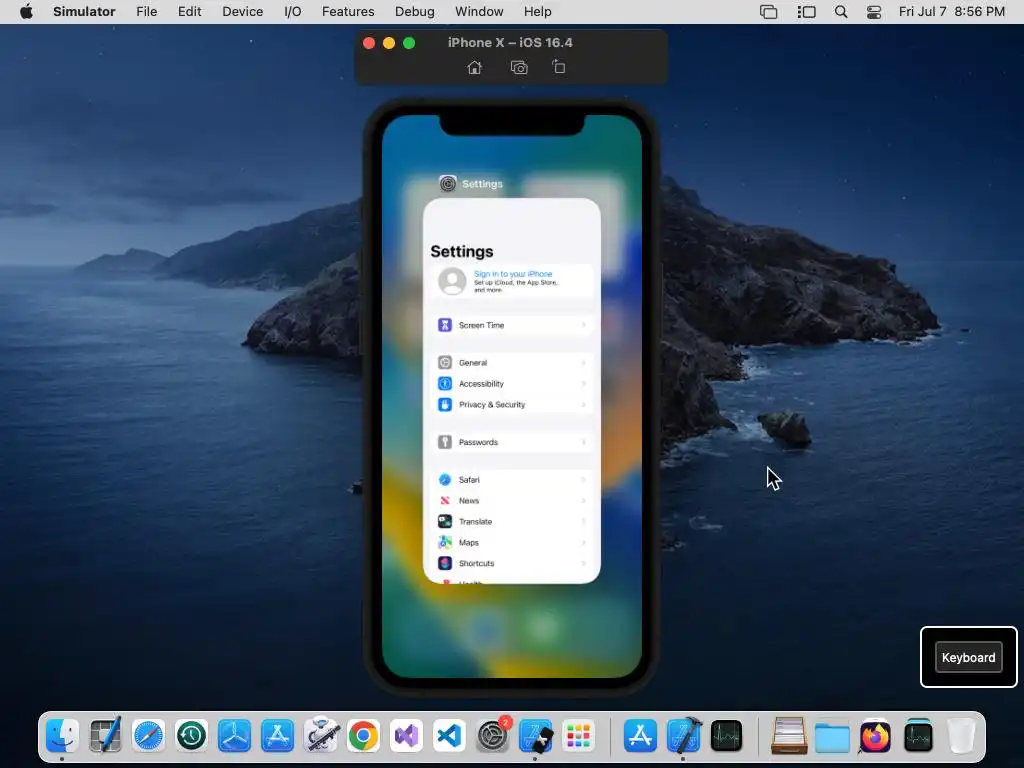Image resolution: width=1024 pixels, height=768 pixels.
Task: Open the Simulator app icon in the Dock
Action: tap(536, 736)
